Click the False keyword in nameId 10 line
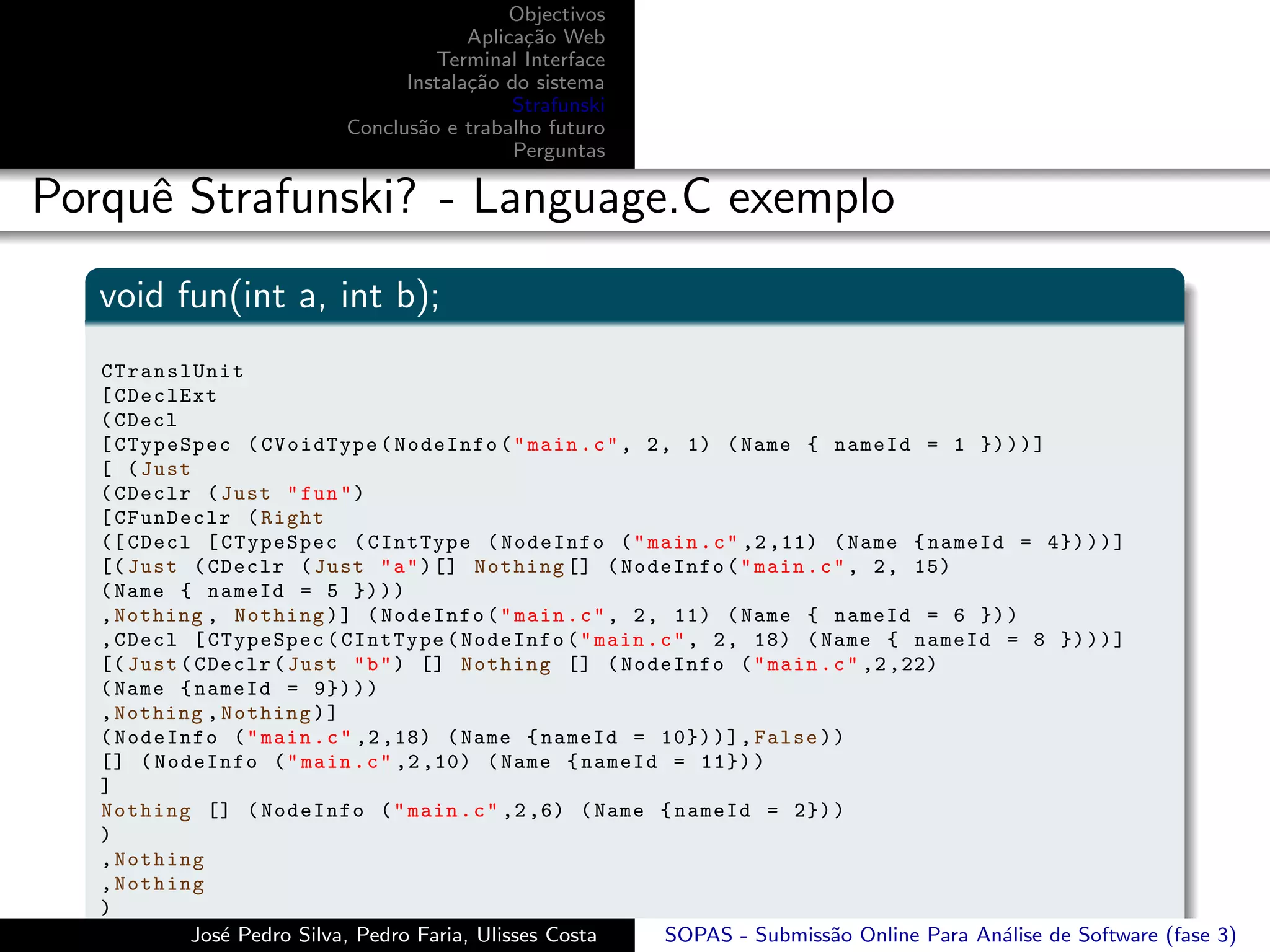 [x=786, y=738]
